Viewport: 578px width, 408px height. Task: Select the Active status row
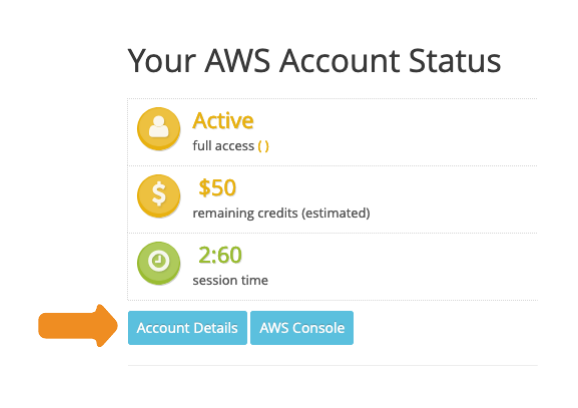332,132
